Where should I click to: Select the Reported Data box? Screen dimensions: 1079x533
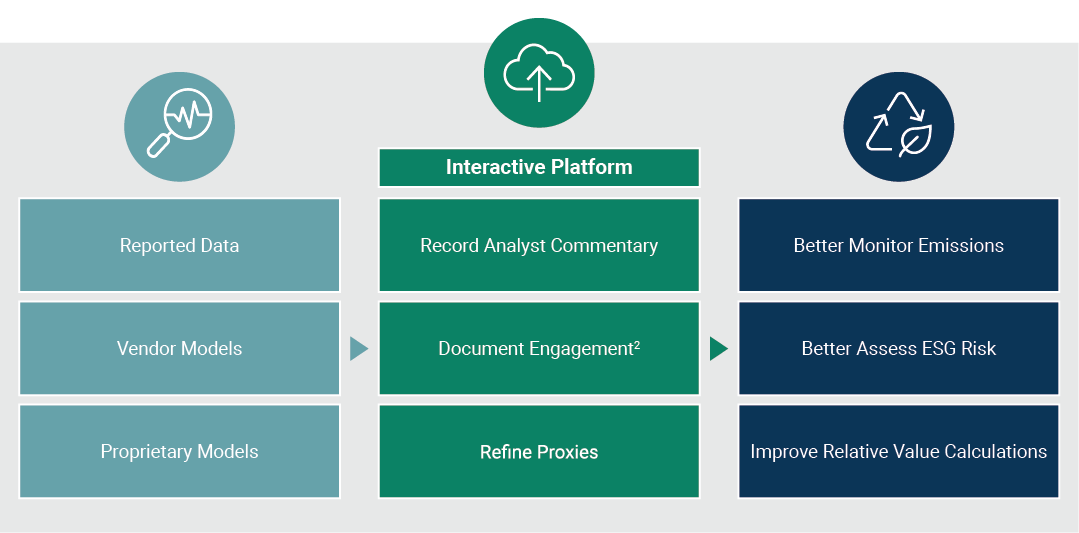(x=179, y=245)
